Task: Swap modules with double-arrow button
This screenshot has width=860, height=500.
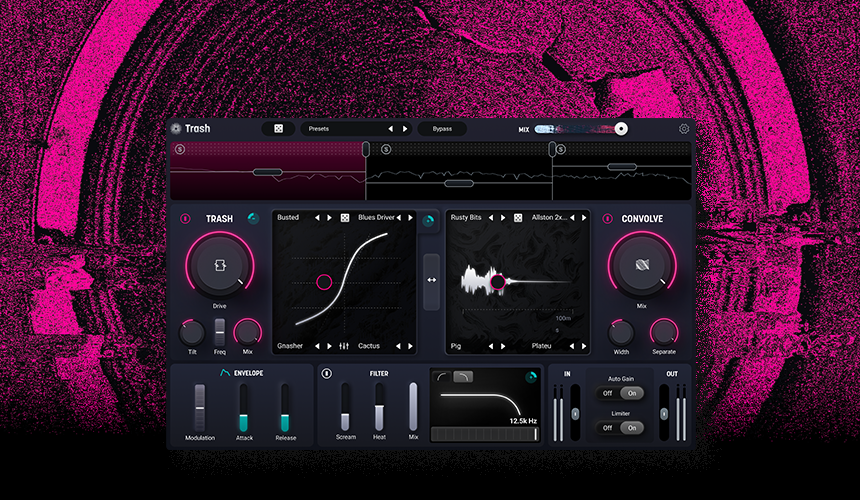Action: (432, 280)
